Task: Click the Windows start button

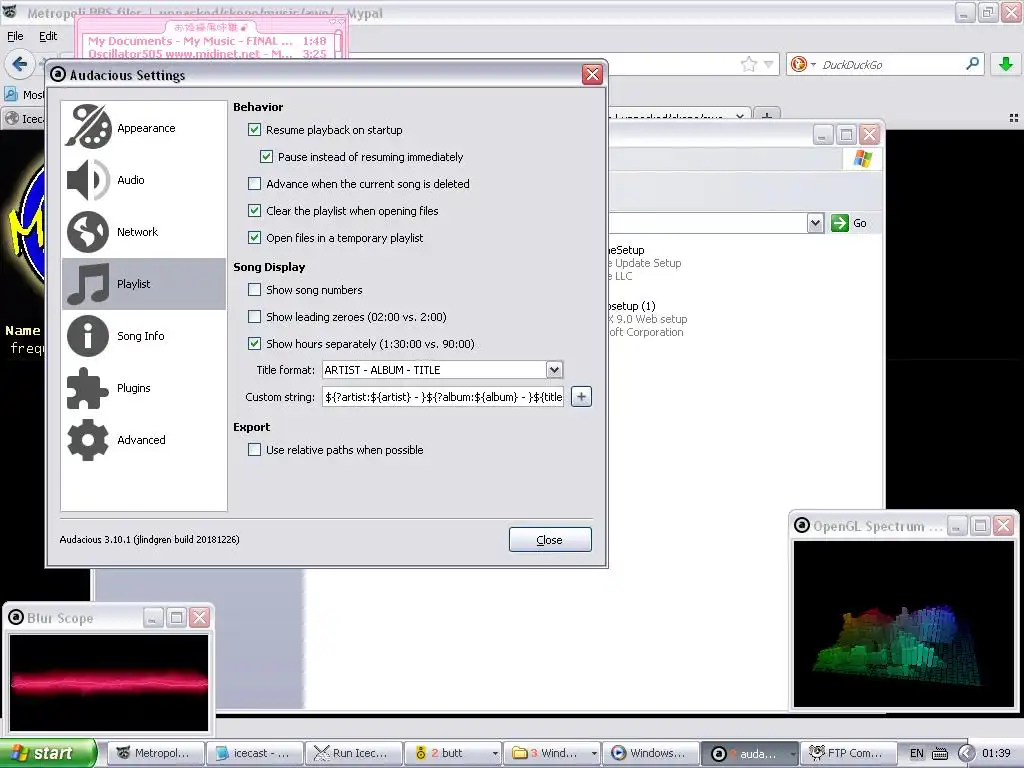Action: [x=48, y=753]
